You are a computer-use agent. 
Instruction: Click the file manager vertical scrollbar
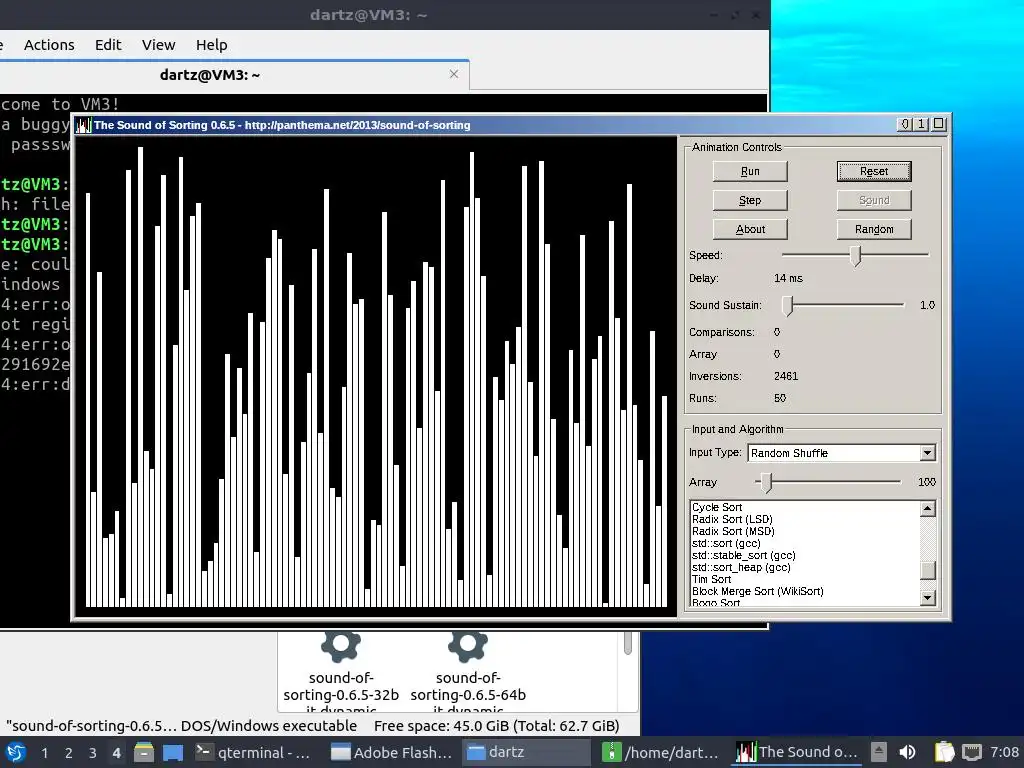click(628, 643)
